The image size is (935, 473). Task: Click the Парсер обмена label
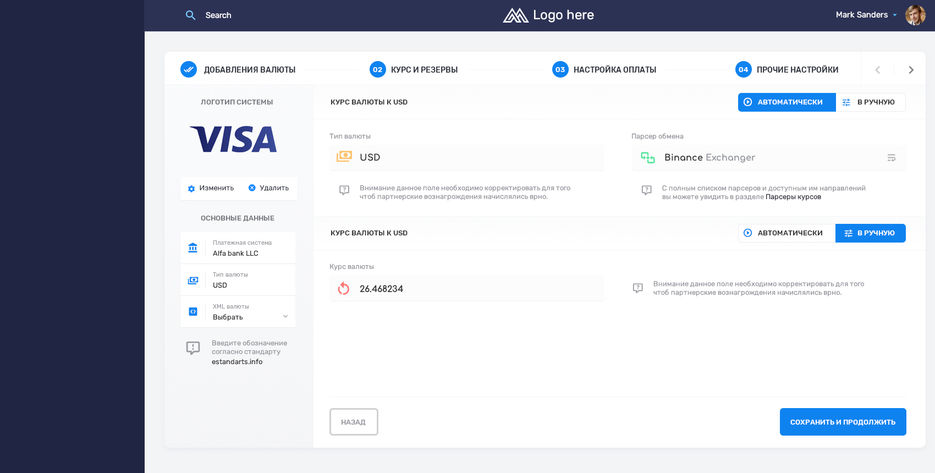click(x=657, y=136)
